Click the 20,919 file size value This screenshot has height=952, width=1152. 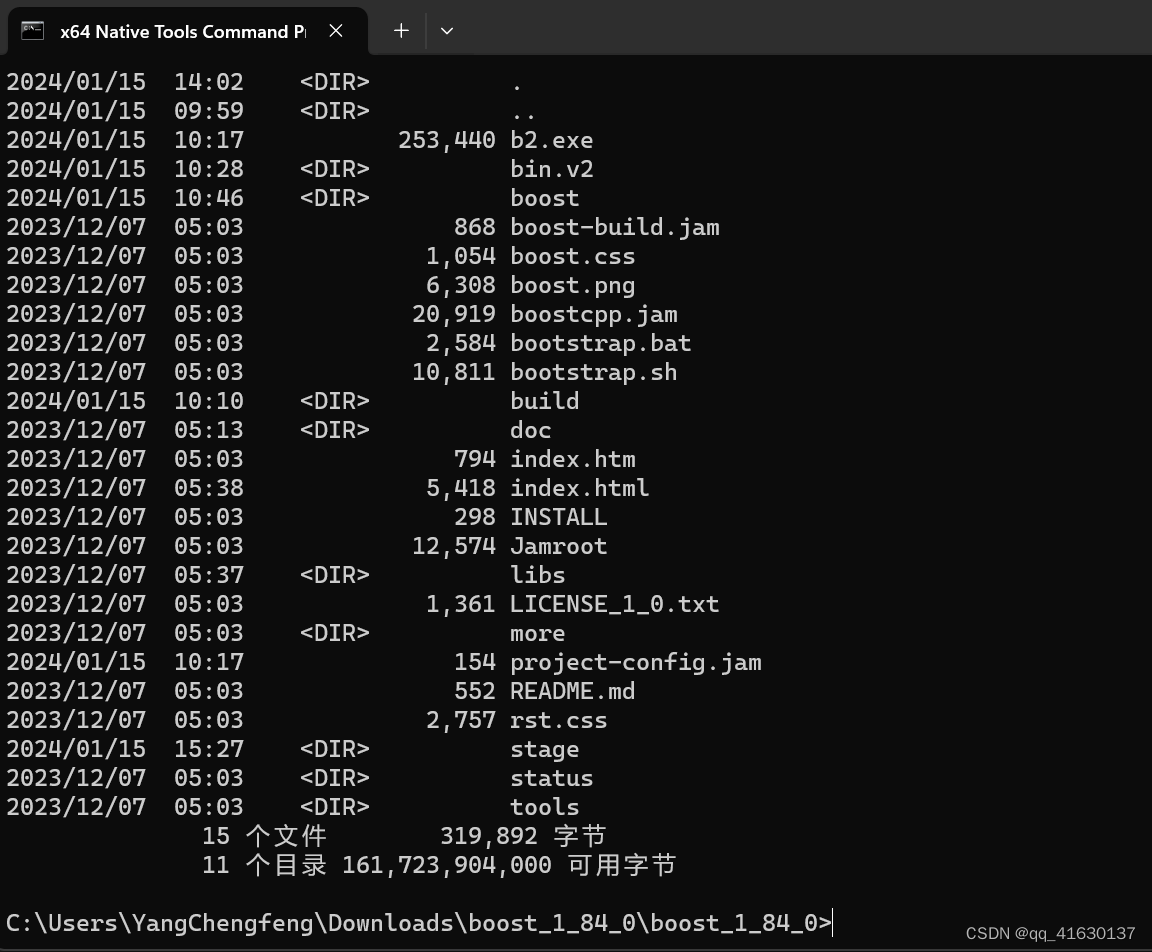coord(454,314)
